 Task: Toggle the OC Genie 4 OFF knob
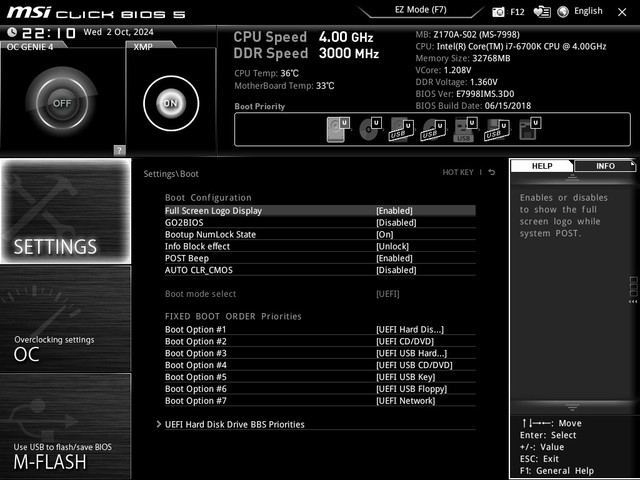point(62,103)
